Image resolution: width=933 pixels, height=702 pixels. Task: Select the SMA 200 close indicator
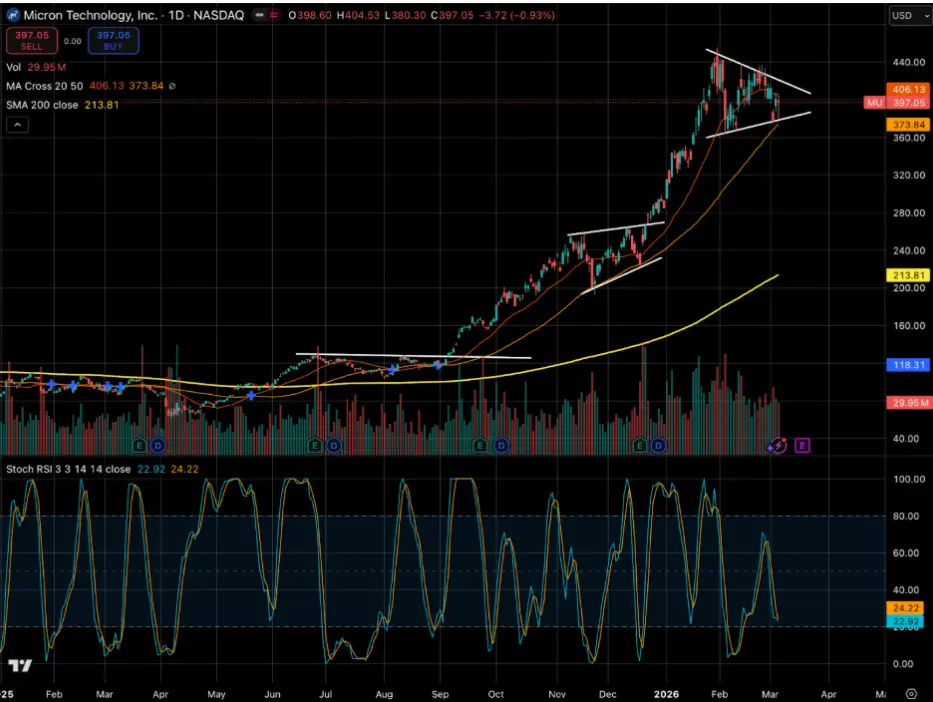coord(40,104)
